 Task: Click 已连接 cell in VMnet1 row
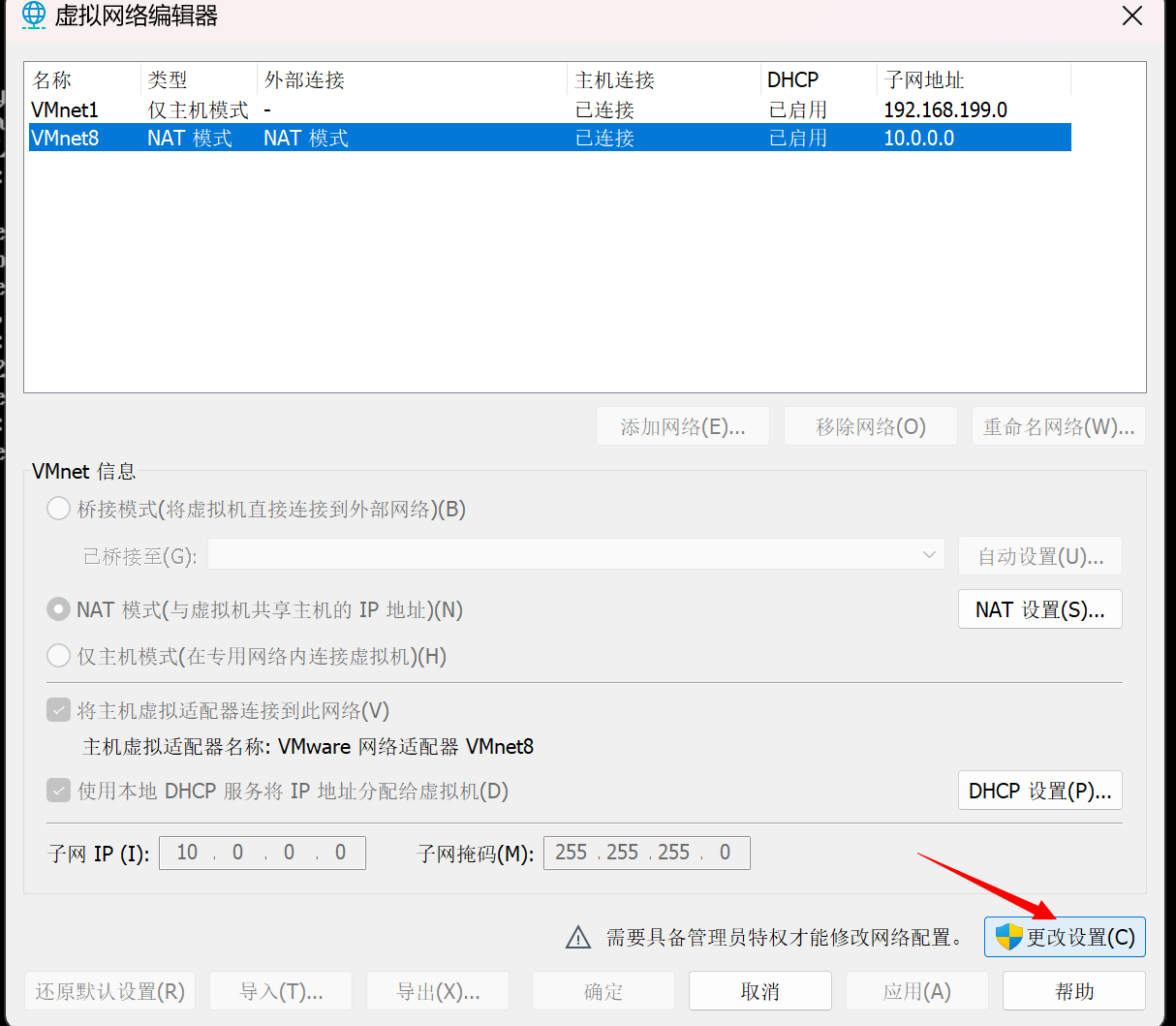click(604, 109)
